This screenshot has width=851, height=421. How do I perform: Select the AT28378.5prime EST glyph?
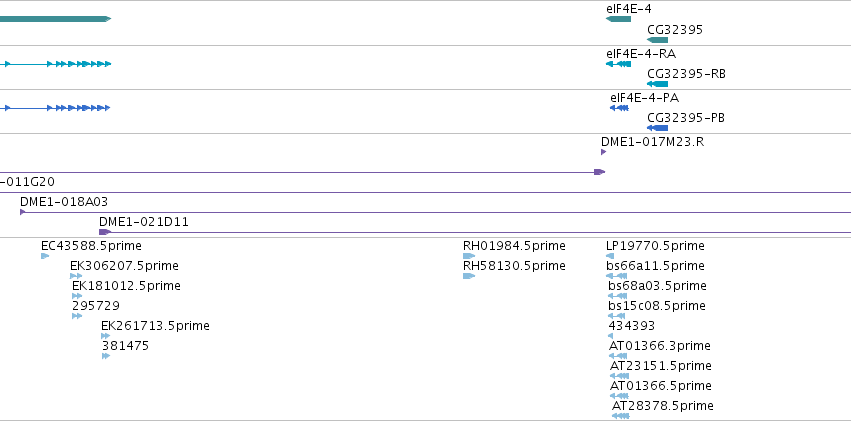[621, 416]
